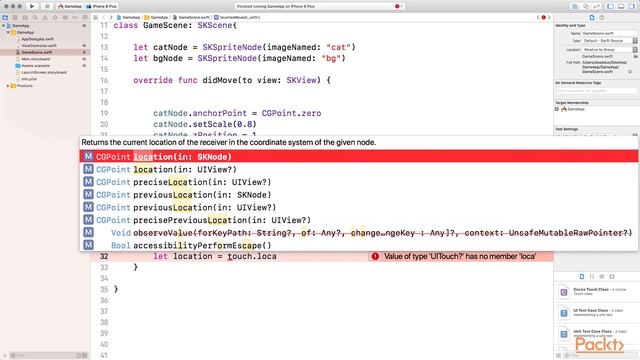The height and width of the screenshot is (360, 640).
Task: Open the GameApp scheme selector
Action: tap(70, 7)
